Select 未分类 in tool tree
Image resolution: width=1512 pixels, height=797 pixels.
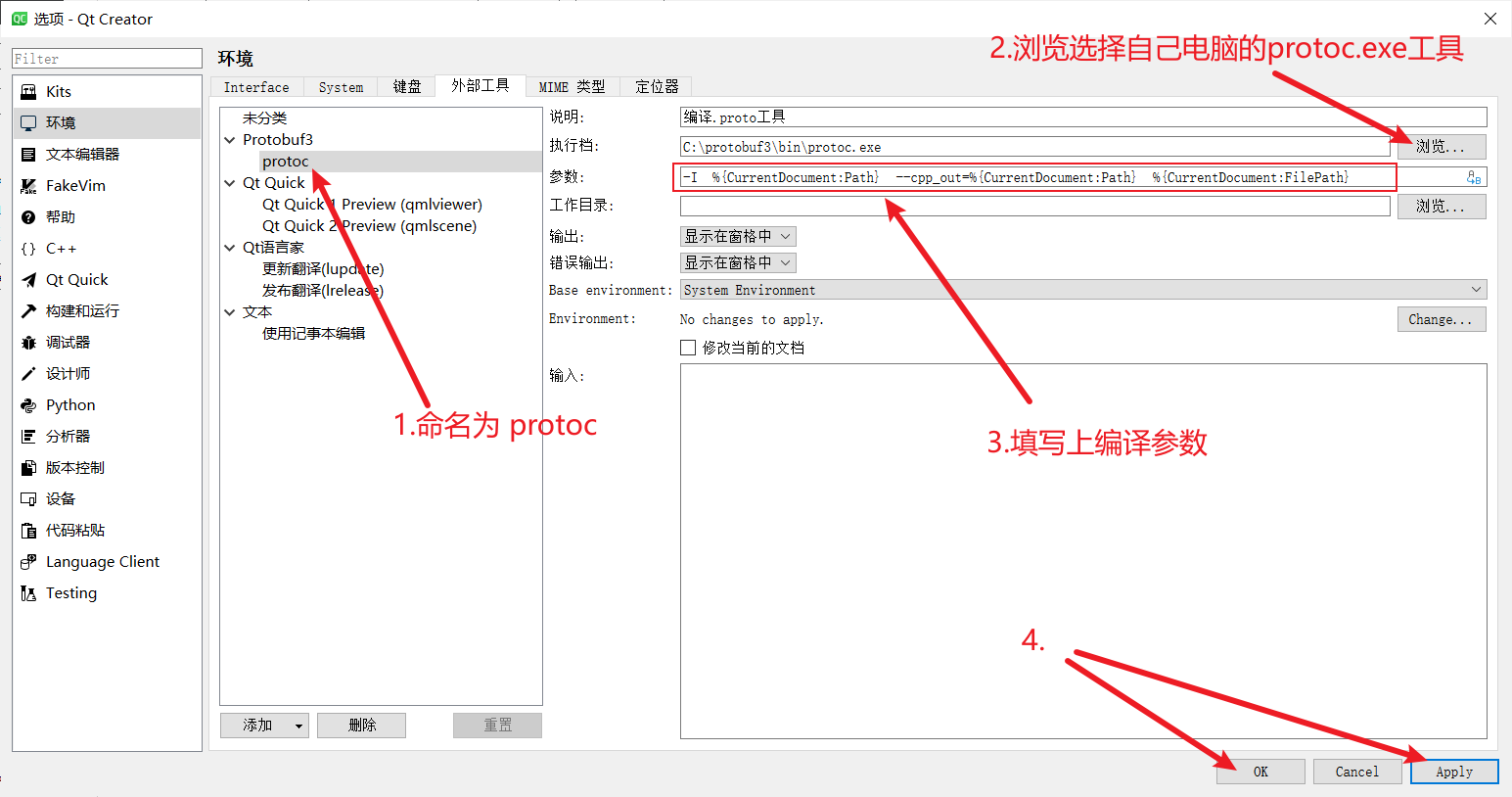pyautogui.click(x=264, y=118)
